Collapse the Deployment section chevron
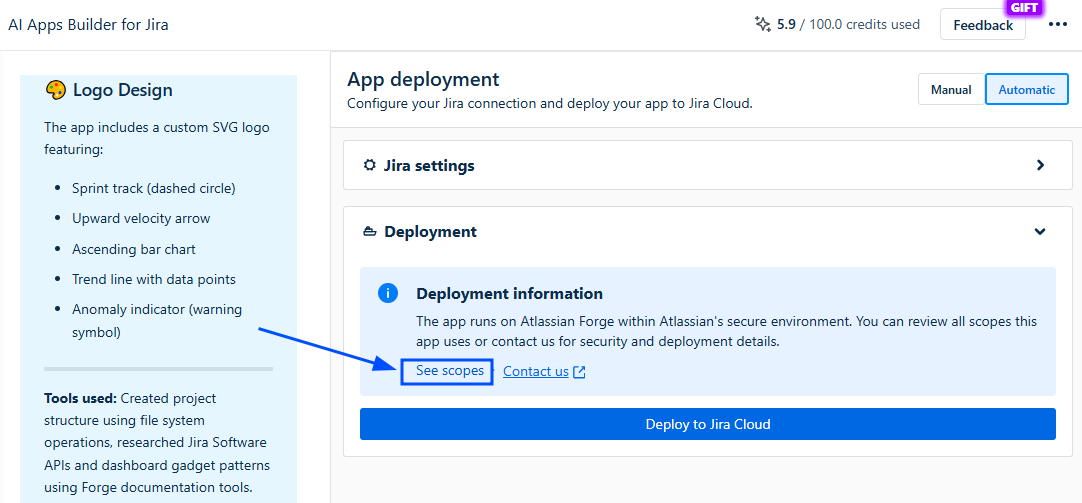The image size is (1082, 503). (1040, 232)
